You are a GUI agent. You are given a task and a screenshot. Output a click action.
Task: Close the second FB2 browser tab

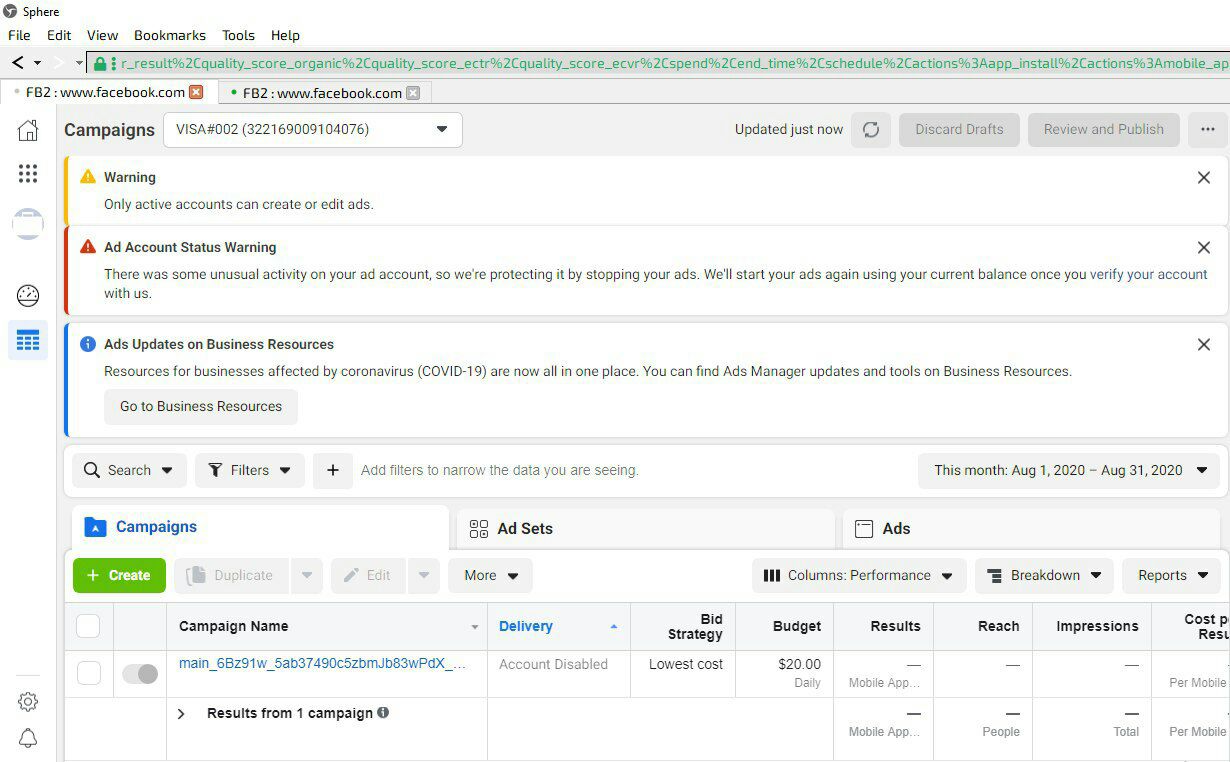tap(413, 93)
